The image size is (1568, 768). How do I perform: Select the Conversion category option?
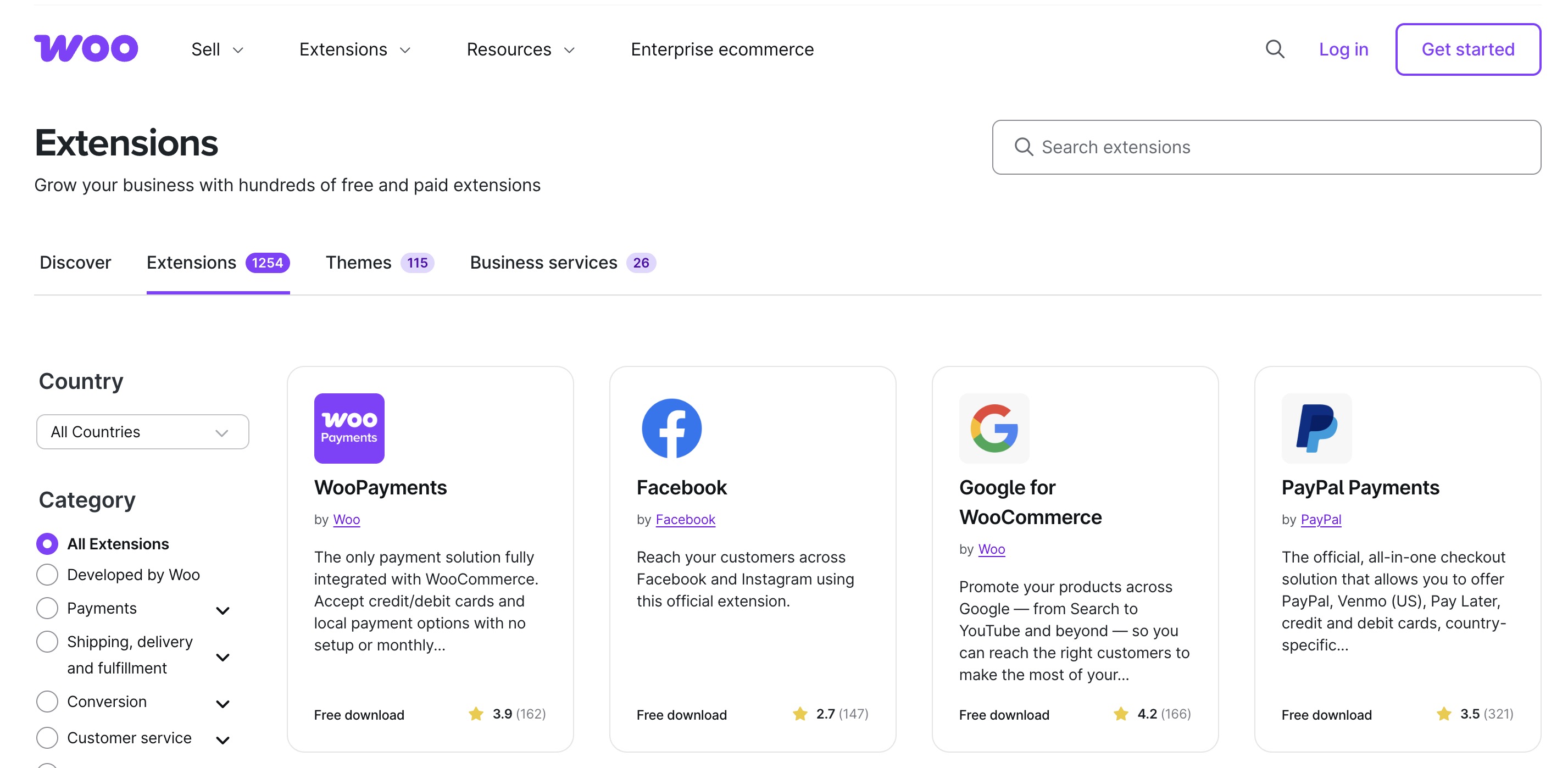click(47, 701)
